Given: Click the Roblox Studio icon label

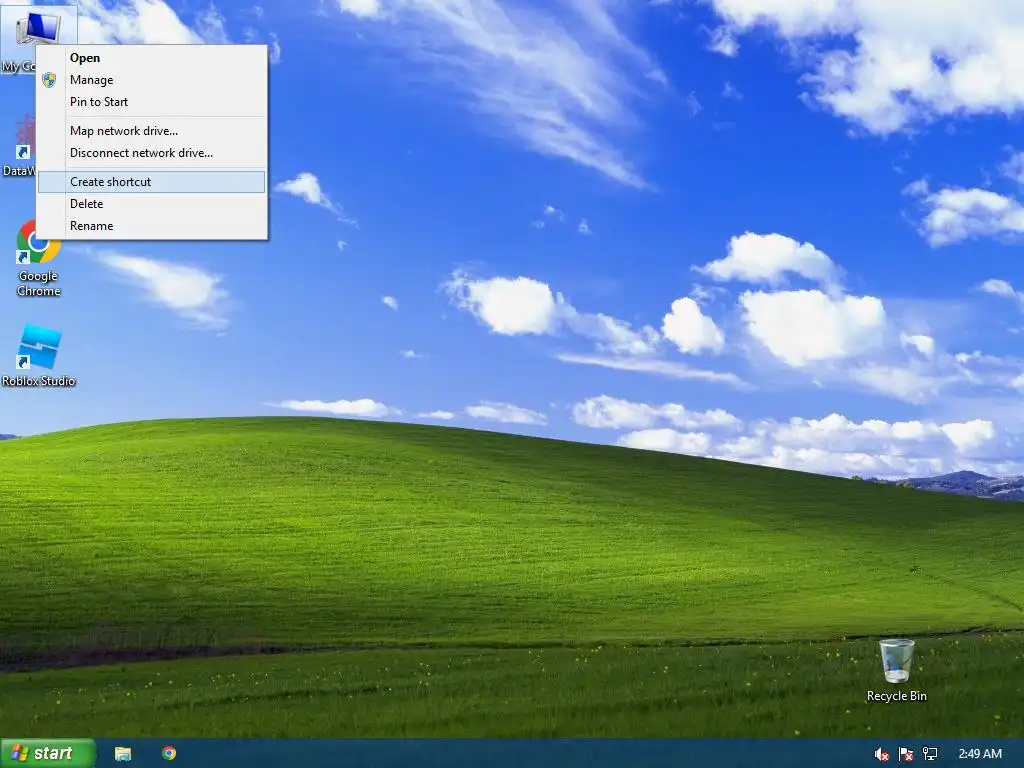Looking at the screenshot, I should coord(39,381).
